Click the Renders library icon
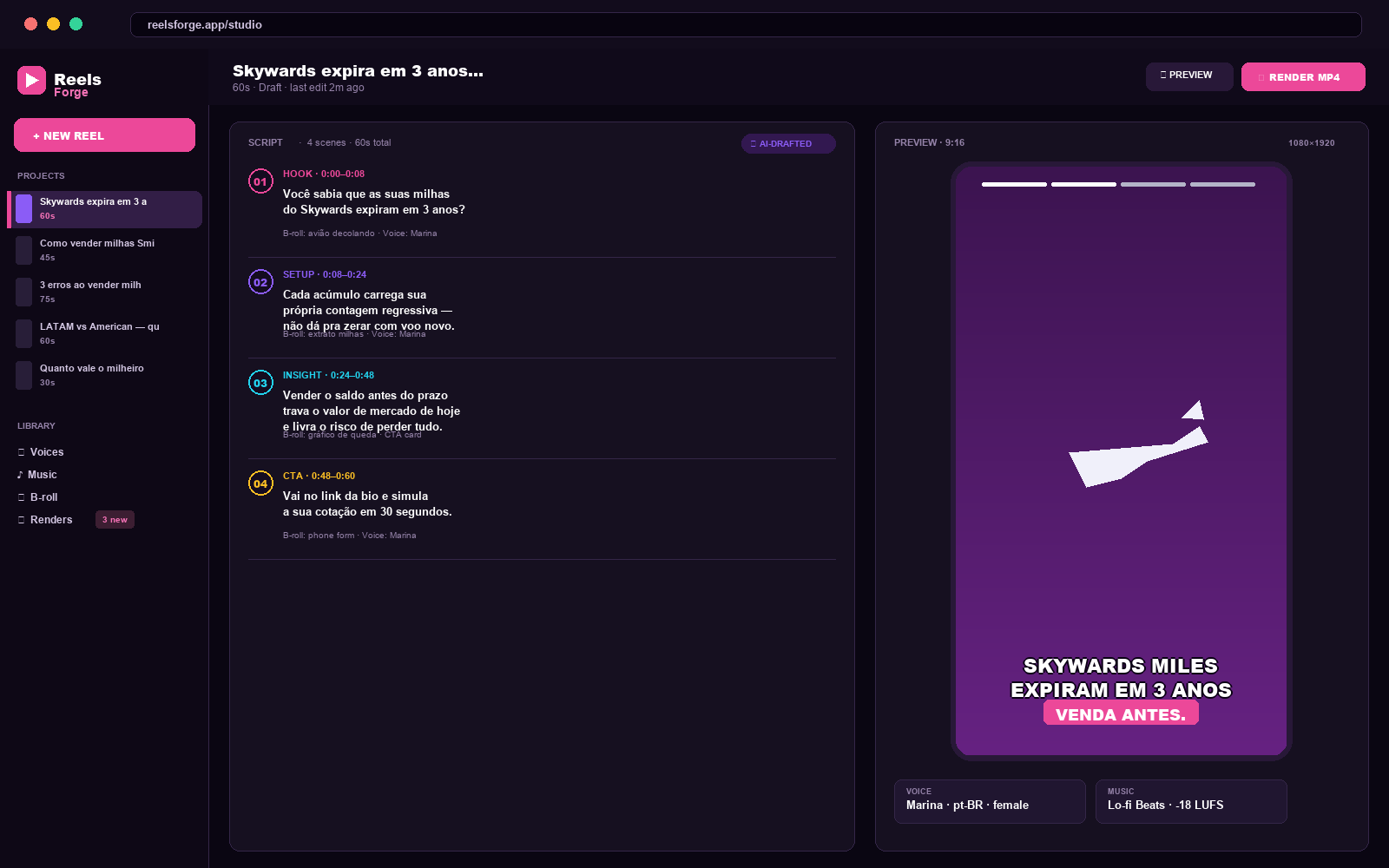Image resolution: width=1389 pixels, height=868 pixels. click(x=21, y=520)
